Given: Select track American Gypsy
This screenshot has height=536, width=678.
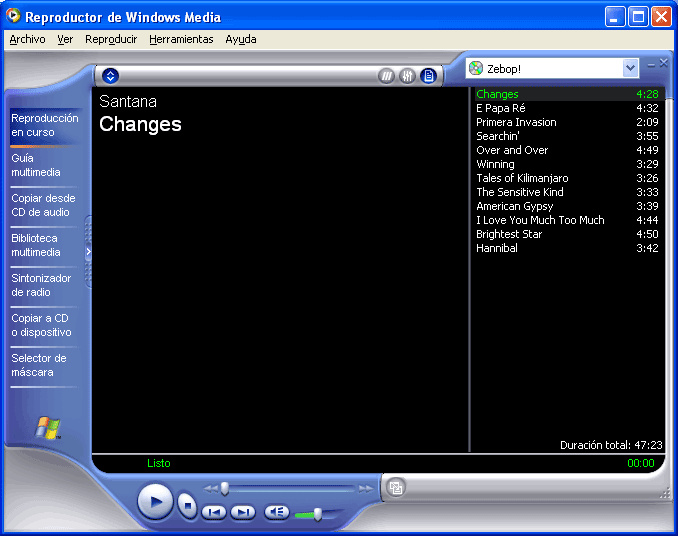Looking at the screenshot, I should point(567,206).
